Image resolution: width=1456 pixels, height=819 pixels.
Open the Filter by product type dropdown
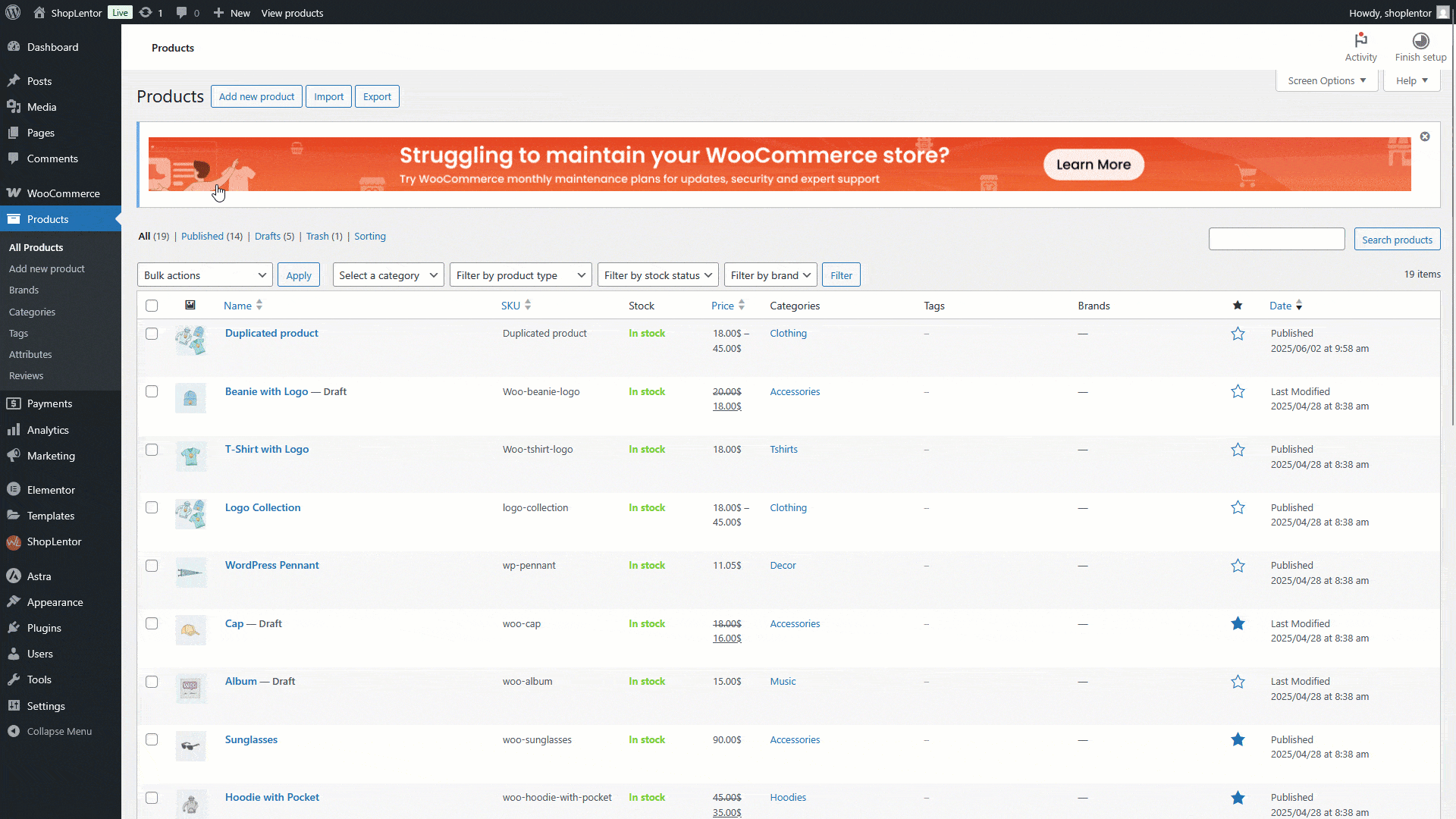point(521,275)
